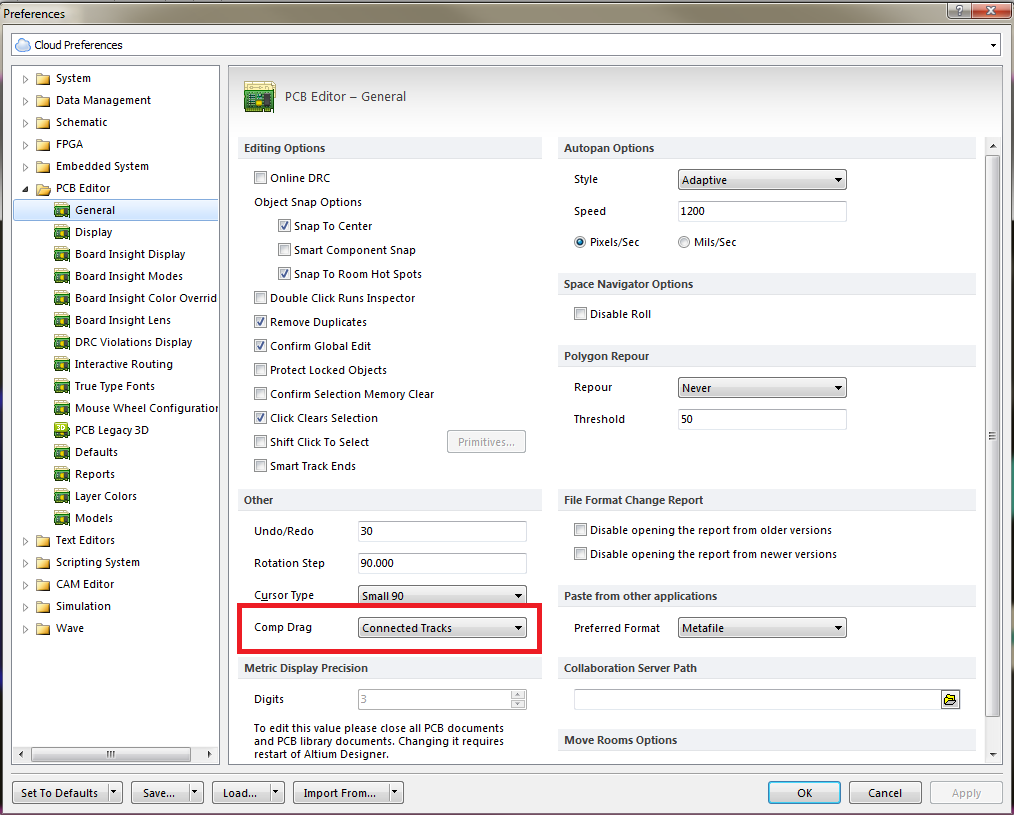Viewport: 1014px width, 815px height.
Task: Open the Preferred Format dropdown
Action: tap(762, 627)
